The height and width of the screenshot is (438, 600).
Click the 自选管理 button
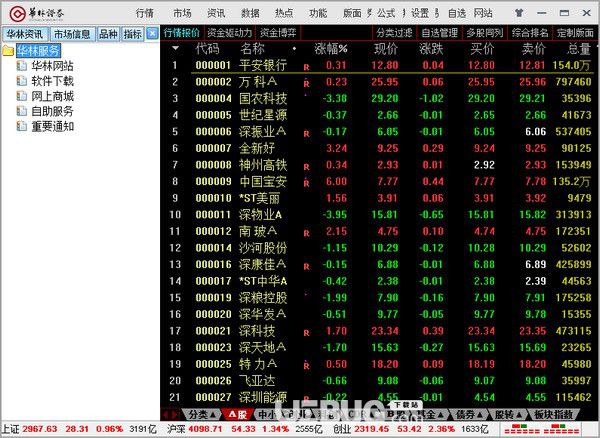click(x=439, y=33)
